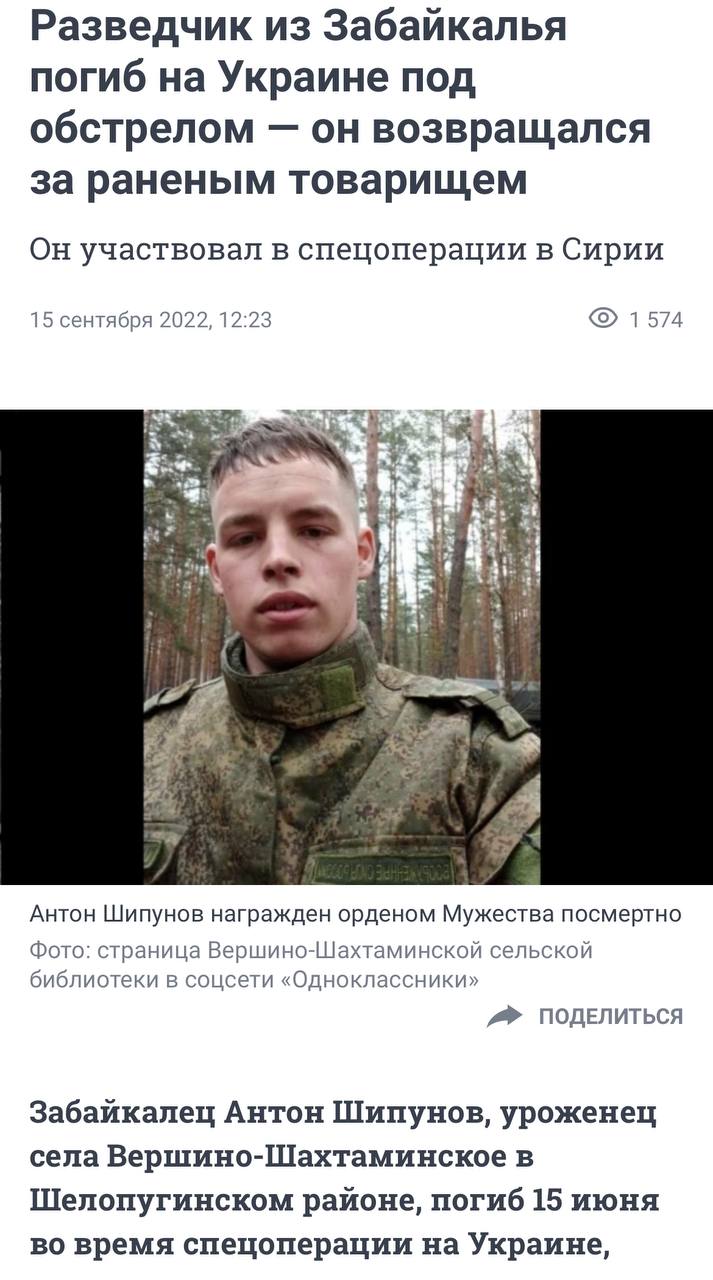The height and width of the screenshot is (1280, 713).
Task: Select headline line "Разведчик из Забайкалья"
Action: pos(299,26)
